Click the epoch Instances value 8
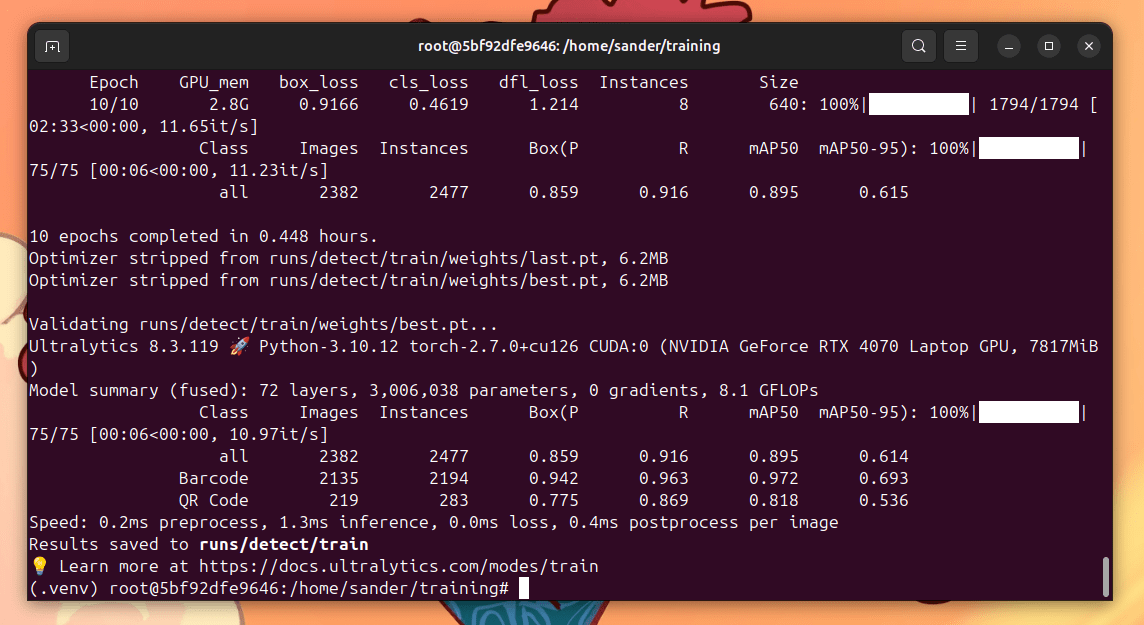 (x=684, y=104)
